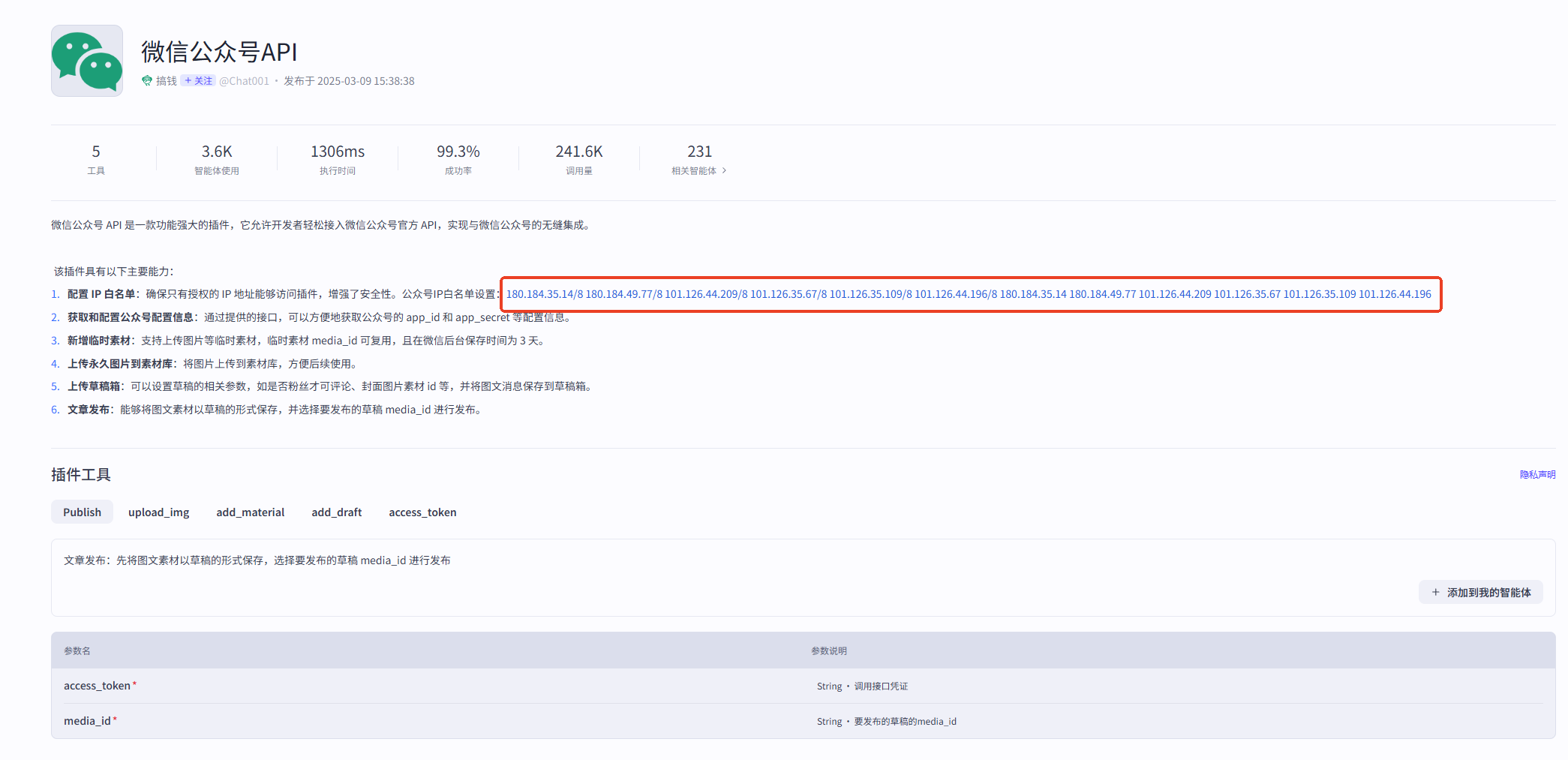Switch to the upload_img tab

pyautogui.click(x=158, y=512)
